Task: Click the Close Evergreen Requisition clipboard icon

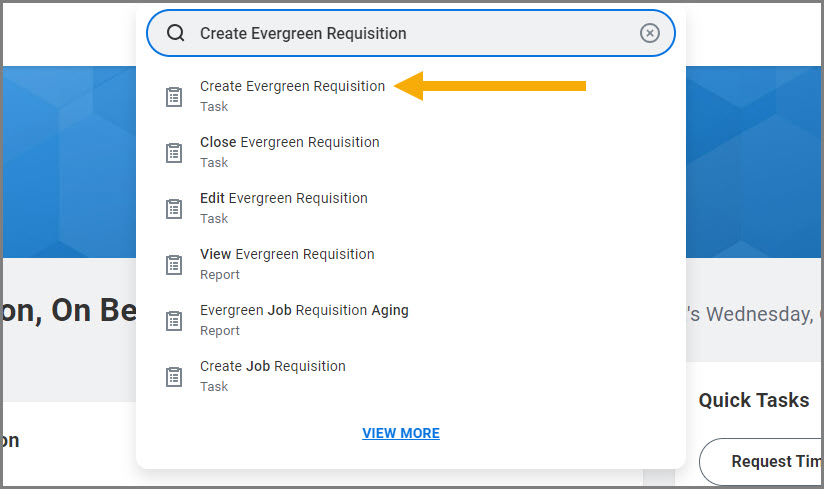Action: coord(174,153)
